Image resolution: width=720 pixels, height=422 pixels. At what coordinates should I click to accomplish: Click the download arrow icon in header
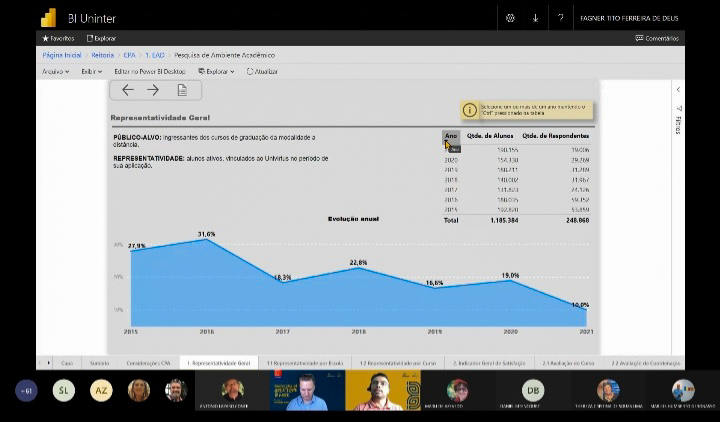tap(535, 18)
